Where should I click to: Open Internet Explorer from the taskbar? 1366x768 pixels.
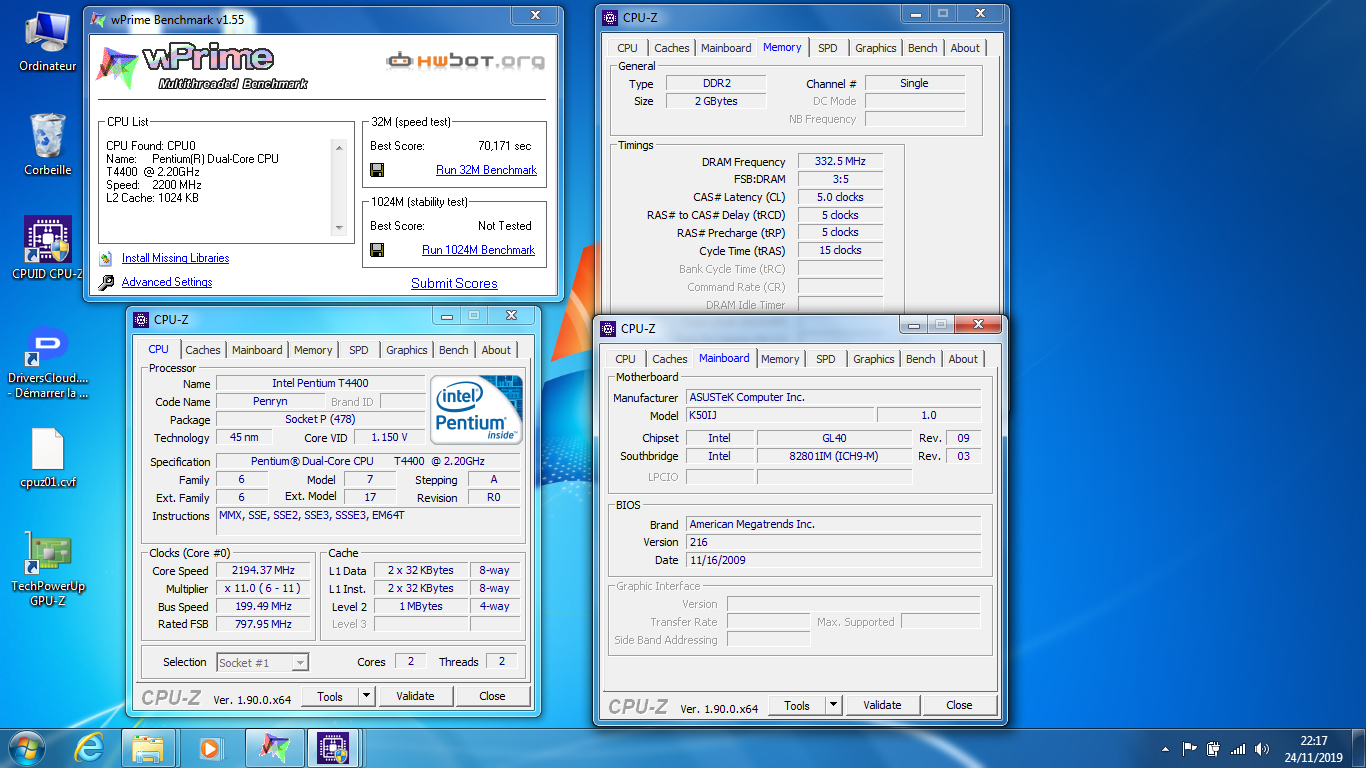pos(89,747)
